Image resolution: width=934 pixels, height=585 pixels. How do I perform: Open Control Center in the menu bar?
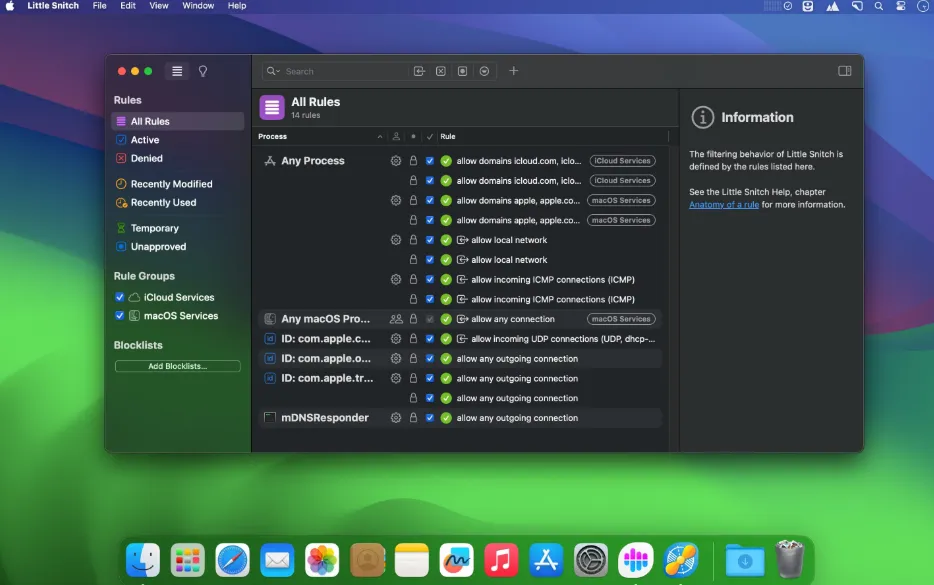pos(901,6)
